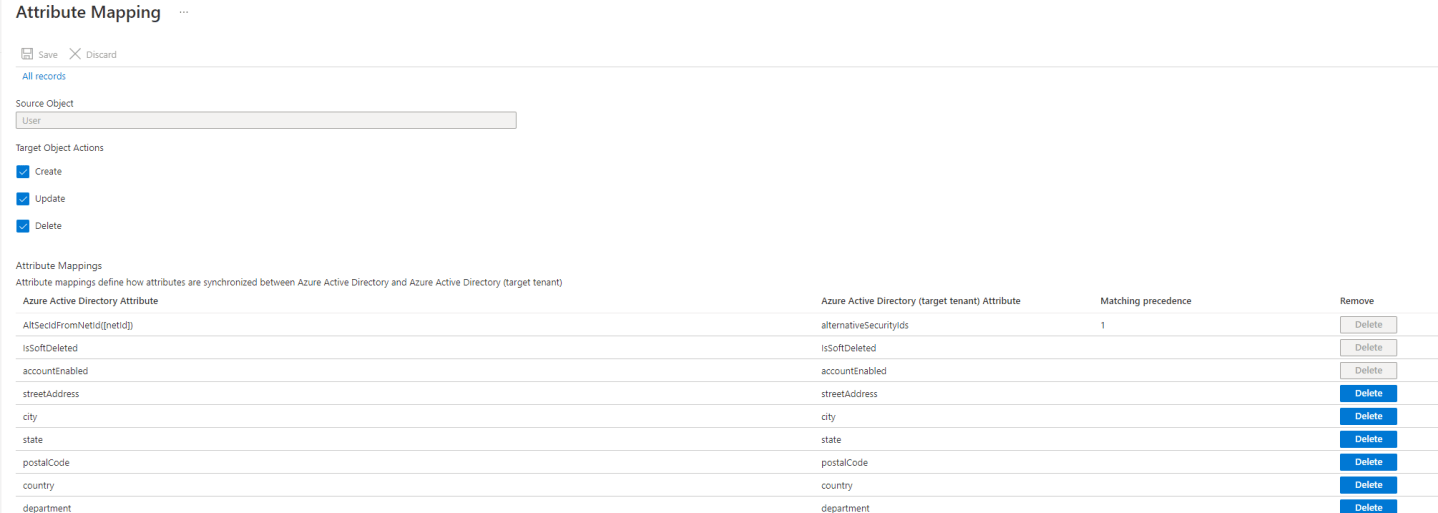This screenshot has width=1438, height=513.
Task: Open the ellipsis menu beside Attribute Mapping
Action: point(183,12)
